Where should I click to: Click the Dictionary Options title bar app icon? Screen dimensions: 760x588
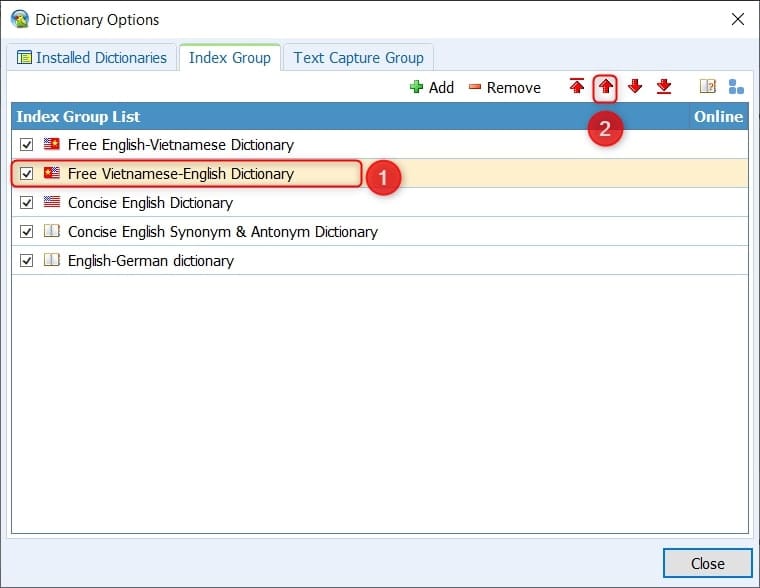[20, 19]
